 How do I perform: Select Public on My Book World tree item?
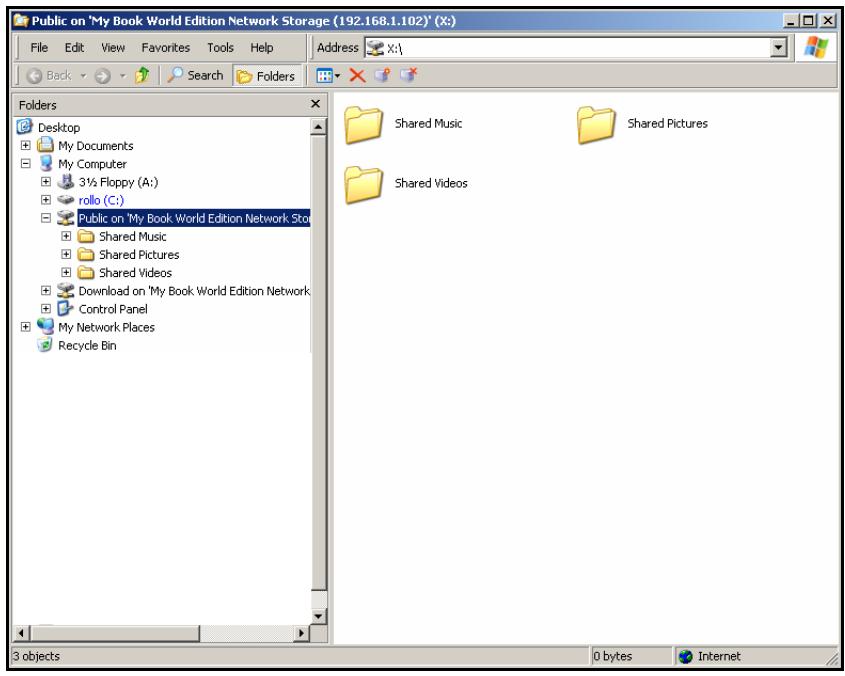(194, 218)
